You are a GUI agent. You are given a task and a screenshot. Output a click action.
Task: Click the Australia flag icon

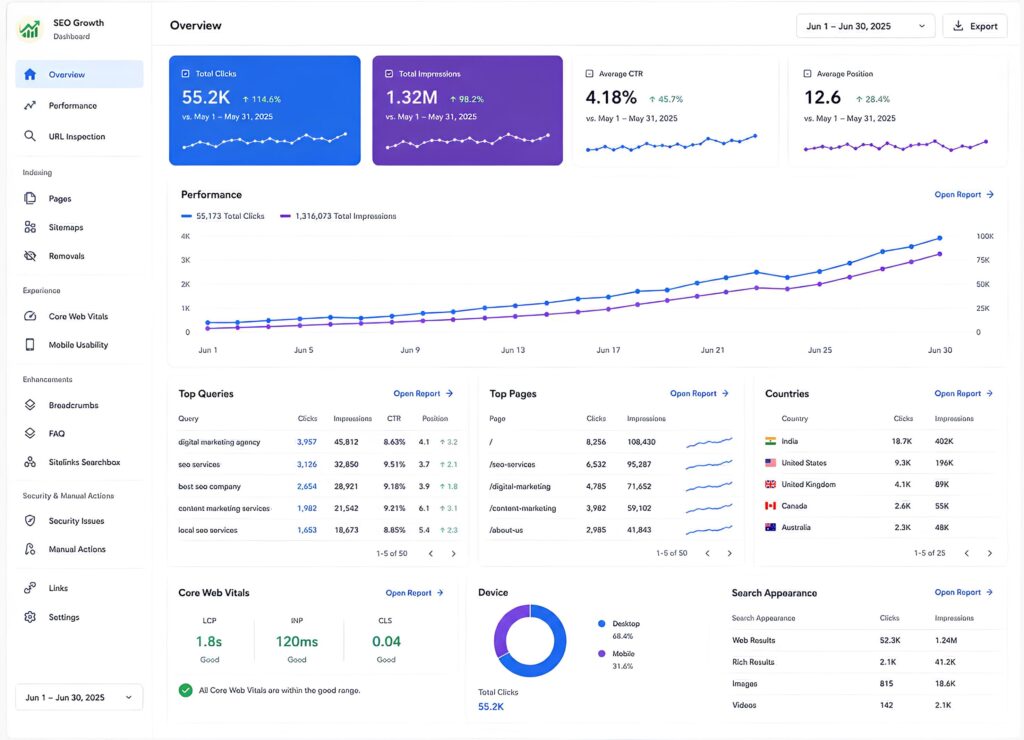[x=771, y=527]
